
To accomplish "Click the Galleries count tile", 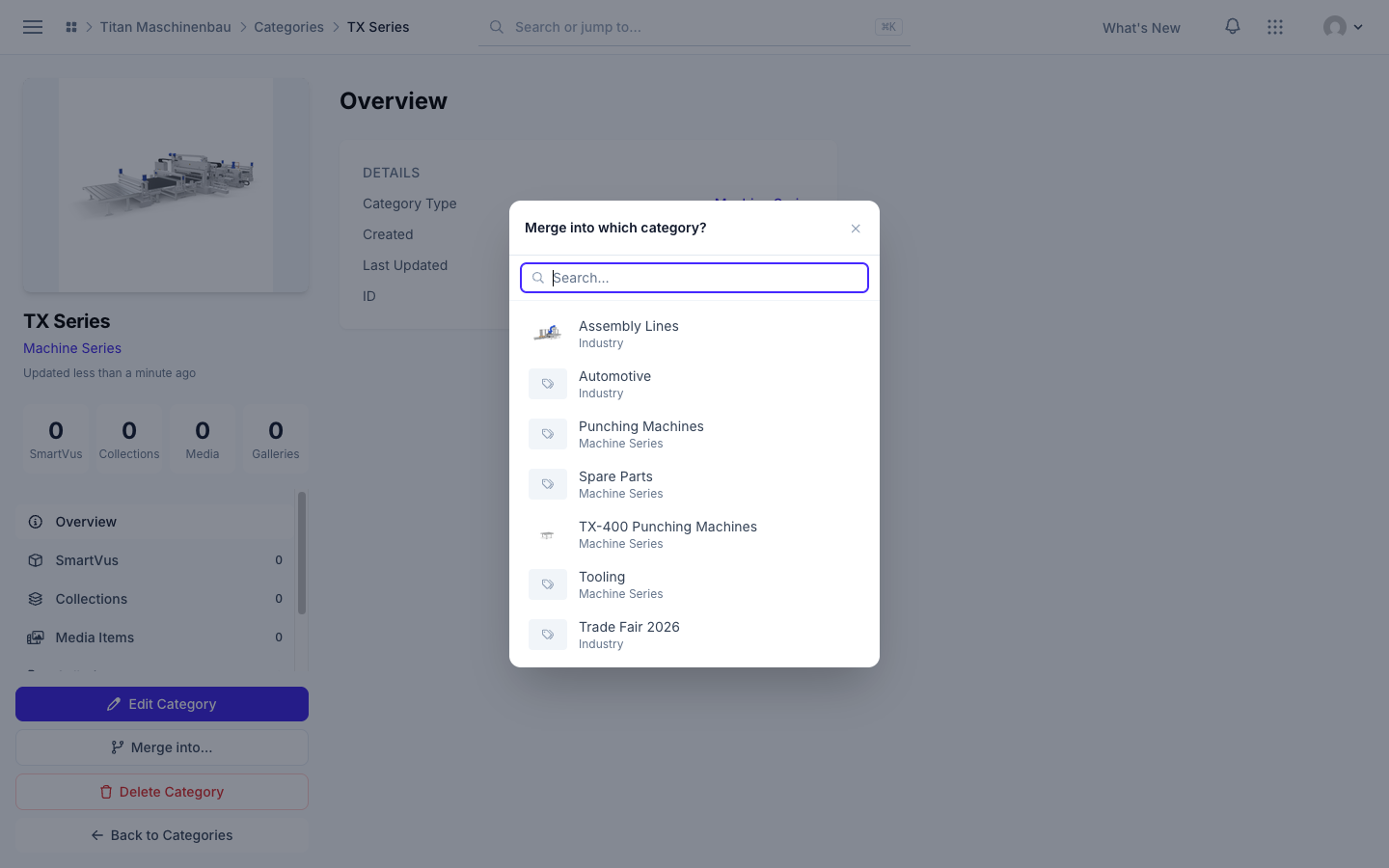I will (276, 439).
